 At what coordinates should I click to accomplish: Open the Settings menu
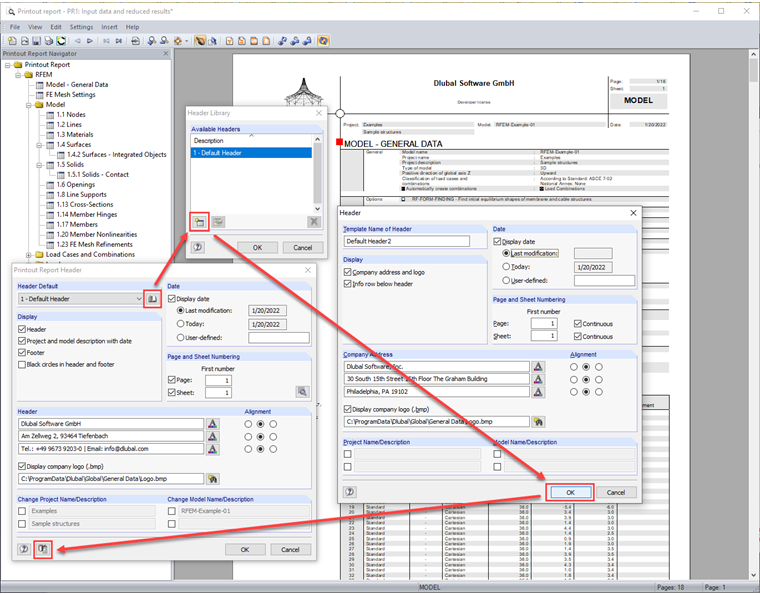pos(81,27)
